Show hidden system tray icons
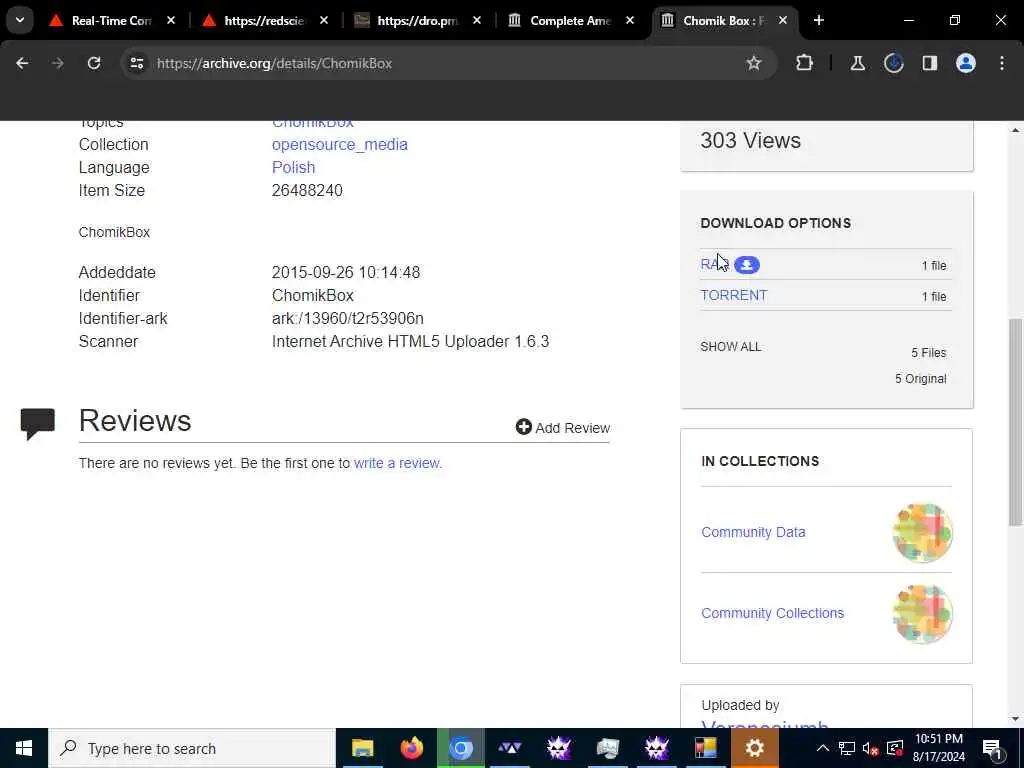This screenshot has width=1024, height=768. pyautogui.click(x=823, y=748)
